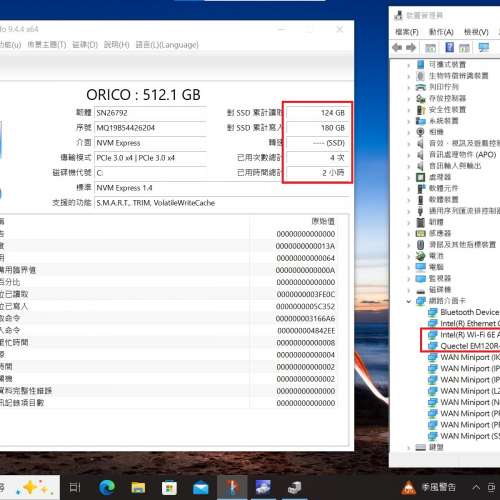Viewport: 500px width, 500px height.
Task: Click the fingerprint icon beside 生物特徵辨識裝置
Action: click(x=421, y=76)
